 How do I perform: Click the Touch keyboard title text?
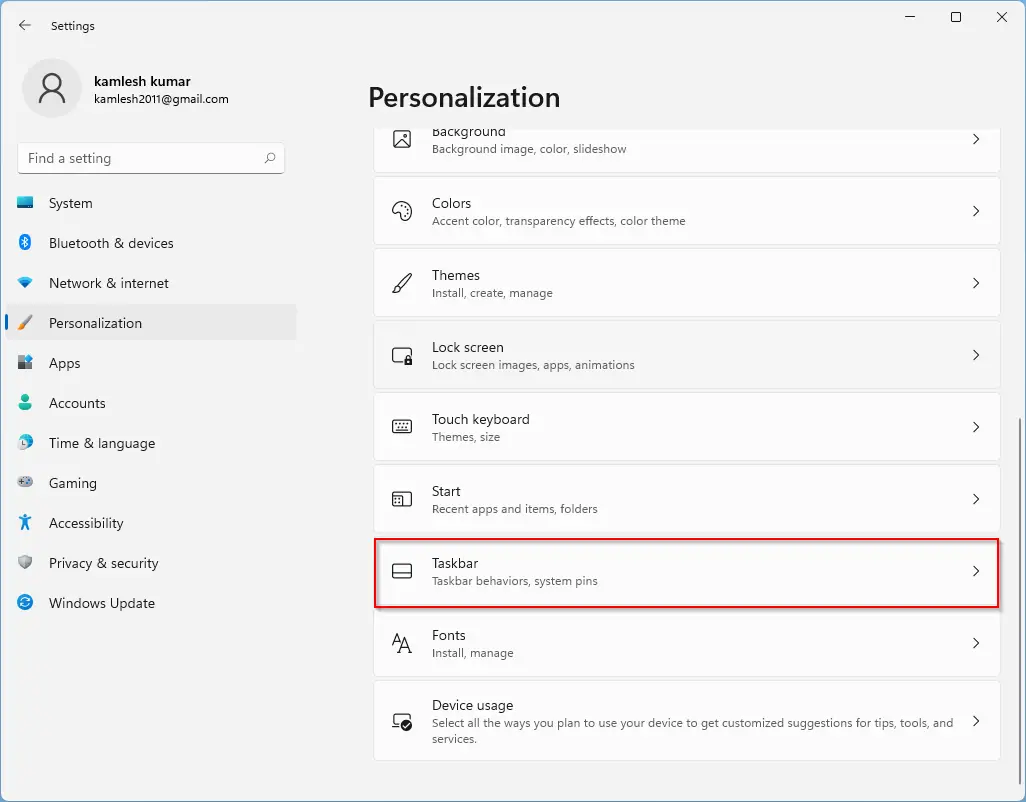click(480, 419)
